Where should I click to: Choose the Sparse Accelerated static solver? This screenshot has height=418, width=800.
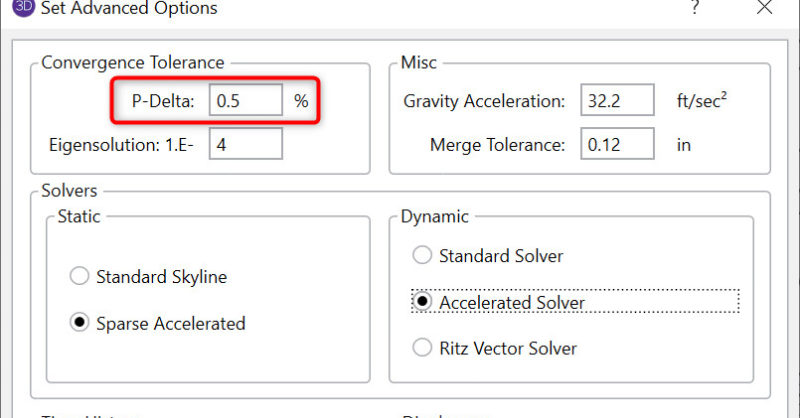click(79, 323)
